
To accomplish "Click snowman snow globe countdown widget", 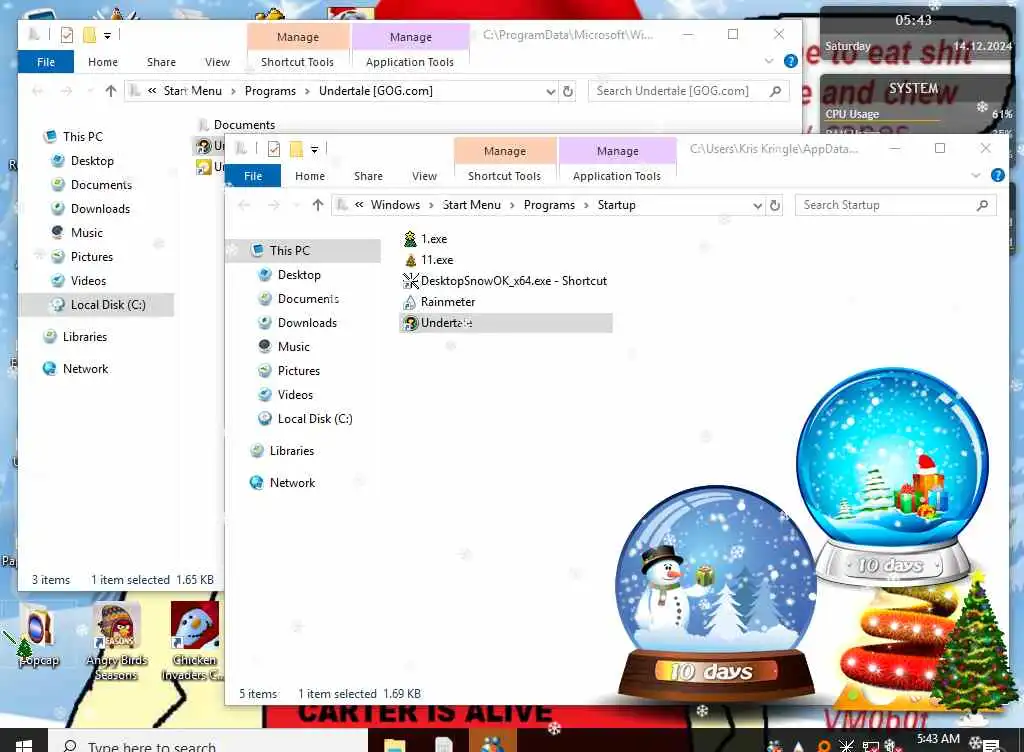I will click(716, 593).
